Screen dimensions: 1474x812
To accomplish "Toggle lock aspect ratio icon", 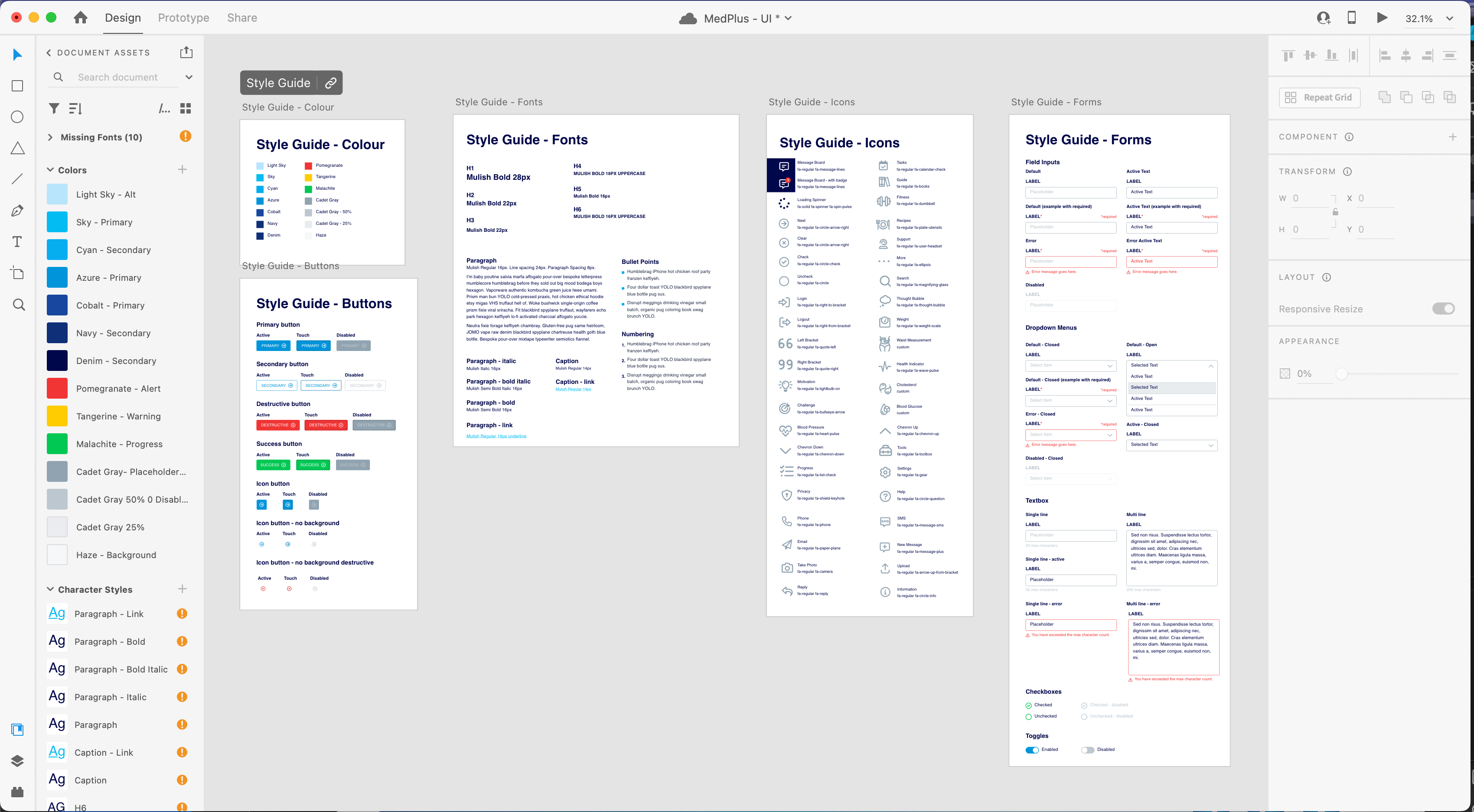I will 1335,212.
